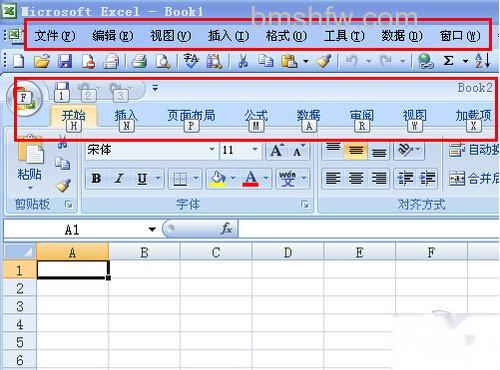Click the Sort Ascending A-Z icon
The height and width of the screenshot is (370, 500).
482,61
